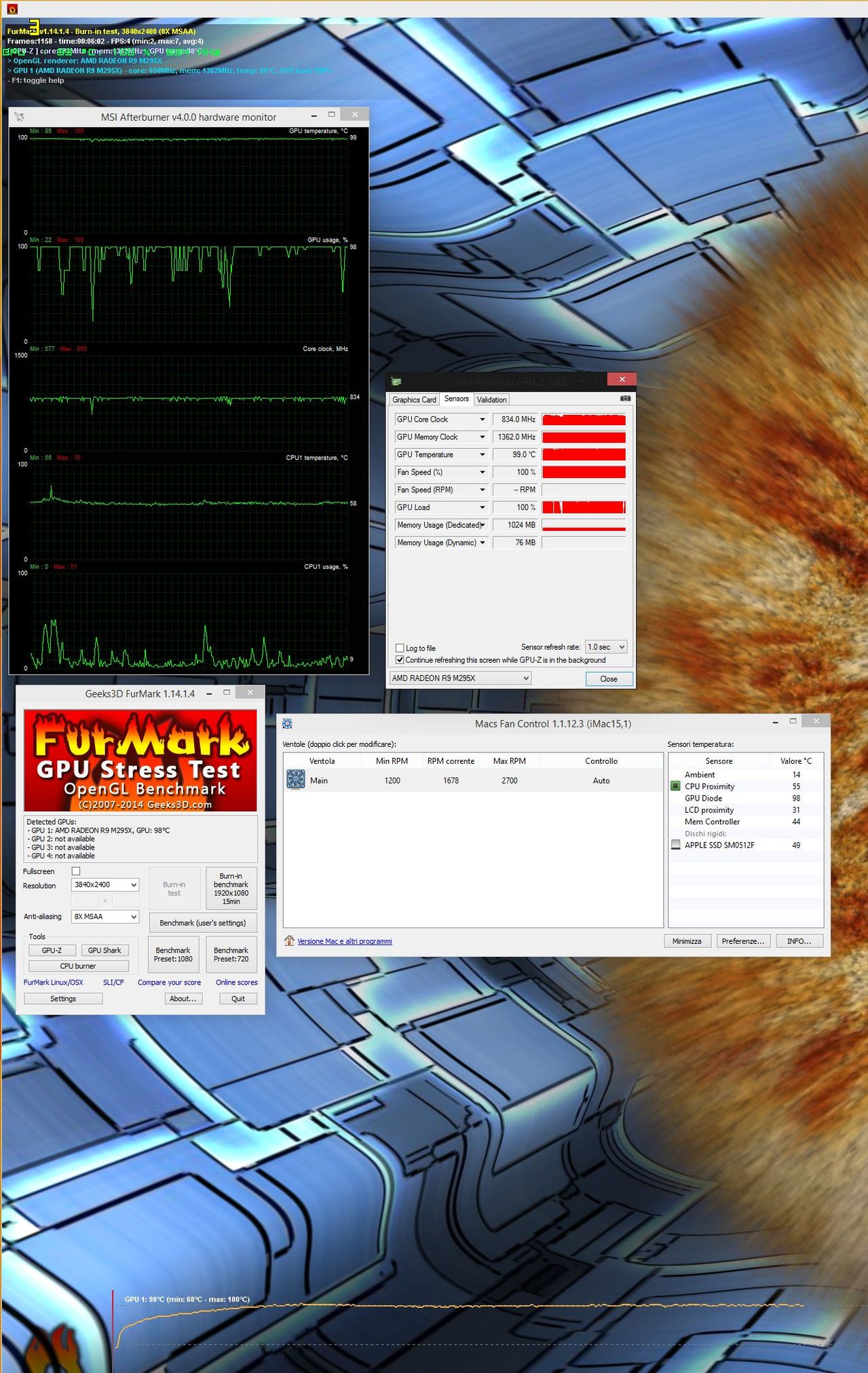Click the Close button in GPU-Z
The height and width of the screenshot is (1373, 868).
[609, 678]
